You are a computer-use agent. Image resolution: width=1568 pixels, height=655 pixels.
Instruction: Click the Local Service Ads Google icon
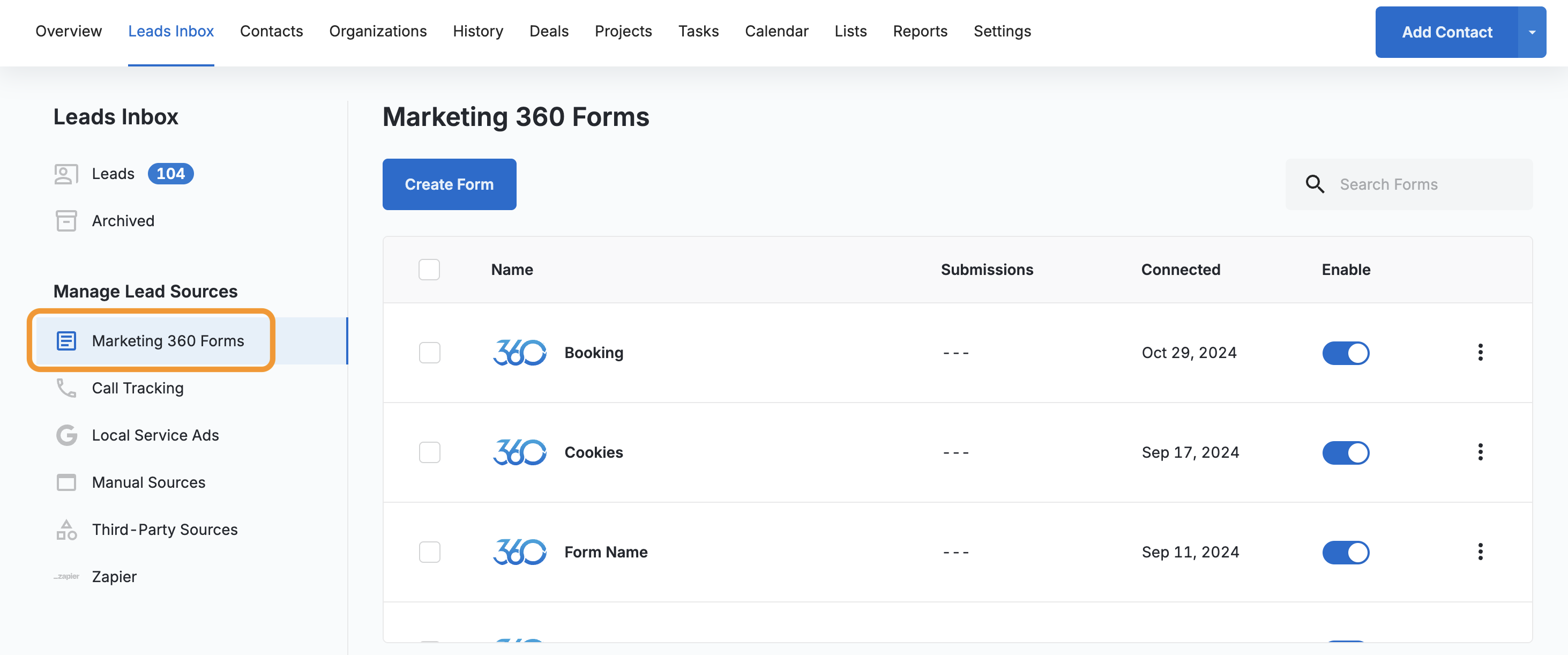point(66,435)
